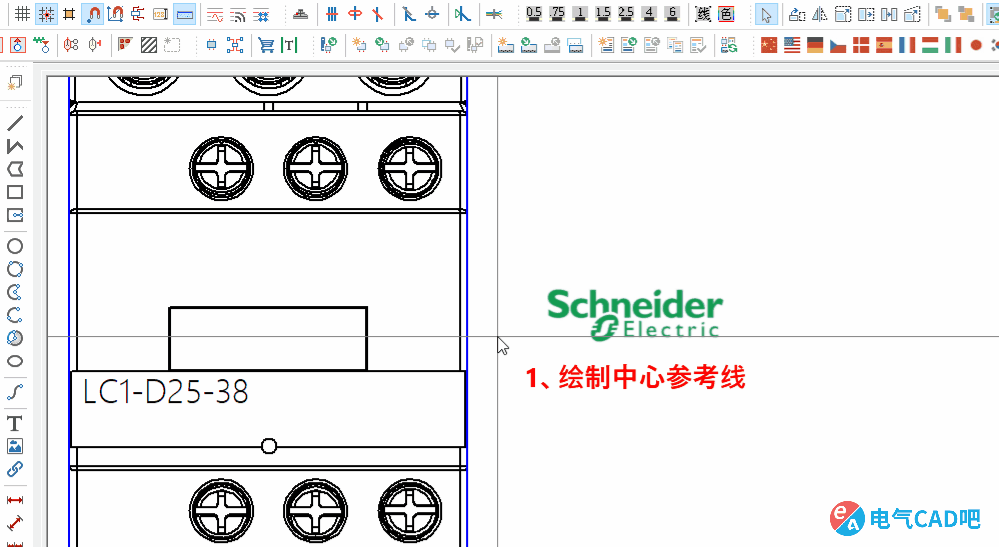Set line thickness to 4

[x=649, y=14]
